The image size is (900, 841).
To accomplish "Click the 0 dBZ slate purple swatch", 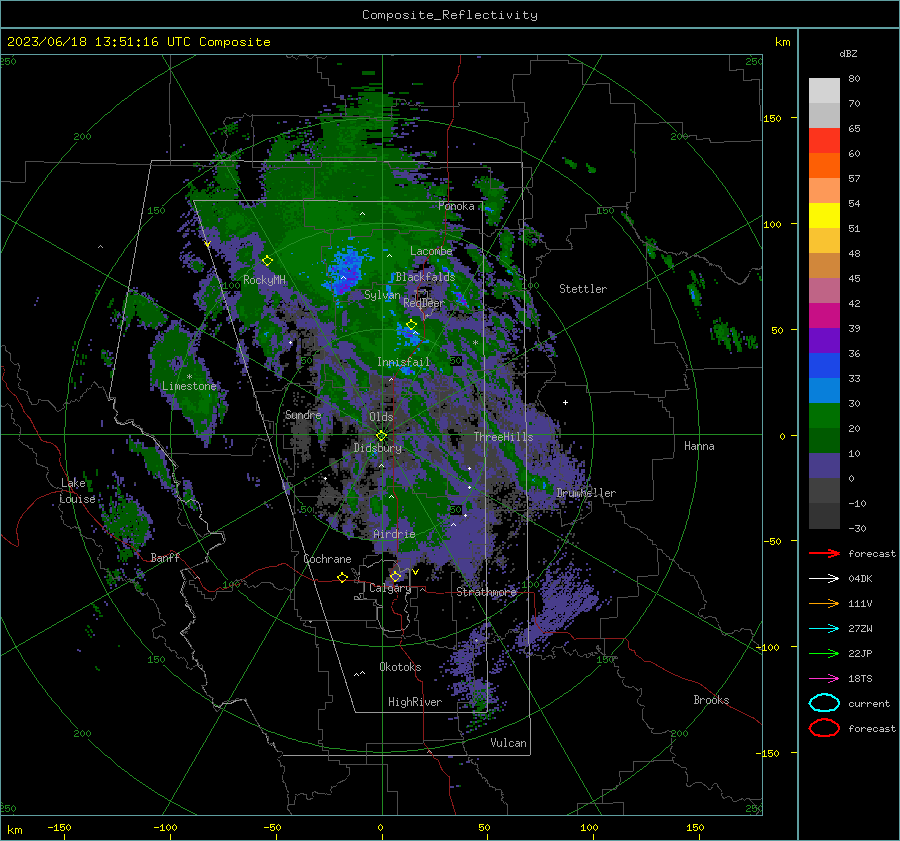I will coord(824,466).
